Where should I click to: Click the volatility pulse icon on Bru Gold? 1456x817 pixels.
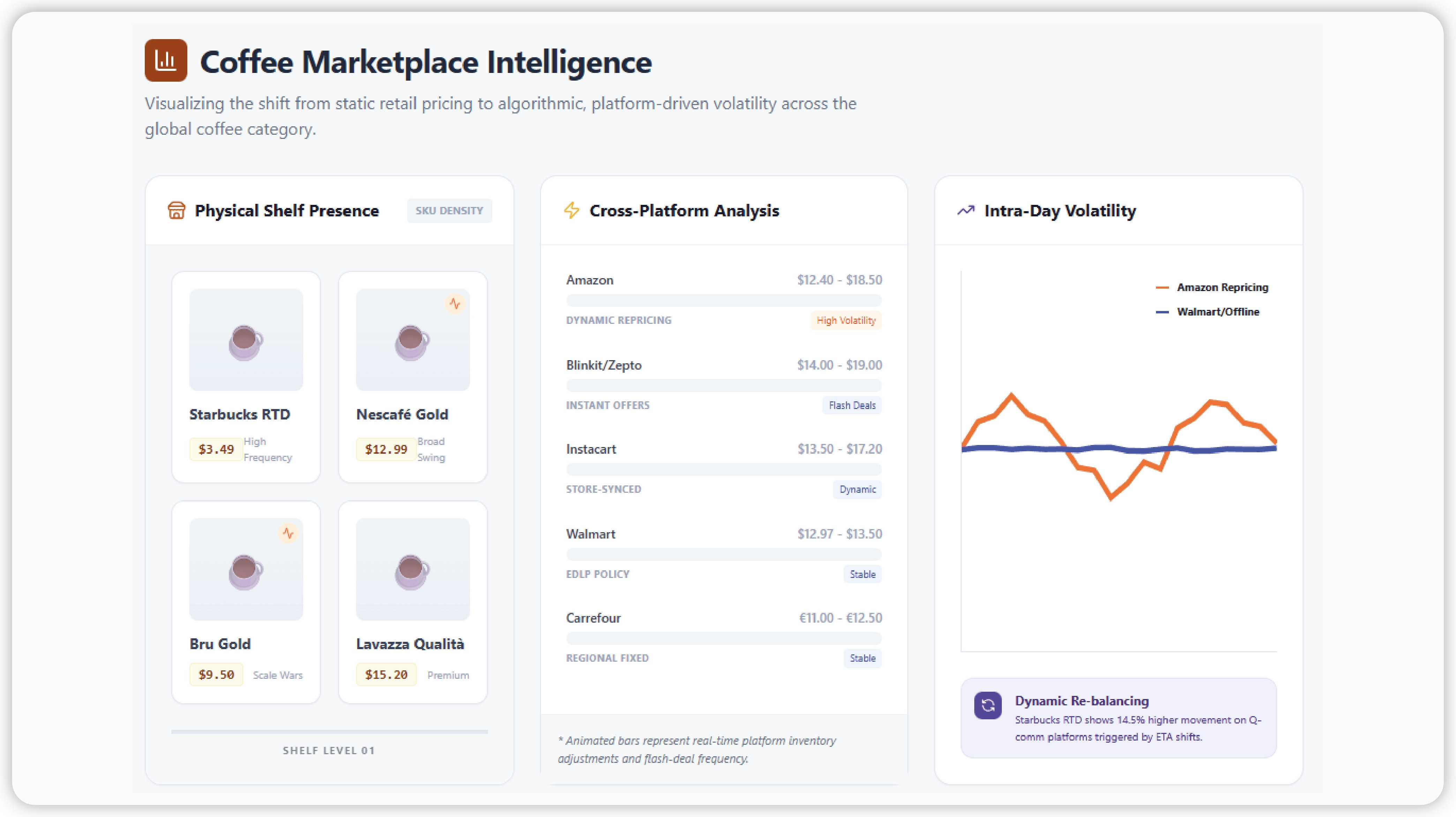288,533
